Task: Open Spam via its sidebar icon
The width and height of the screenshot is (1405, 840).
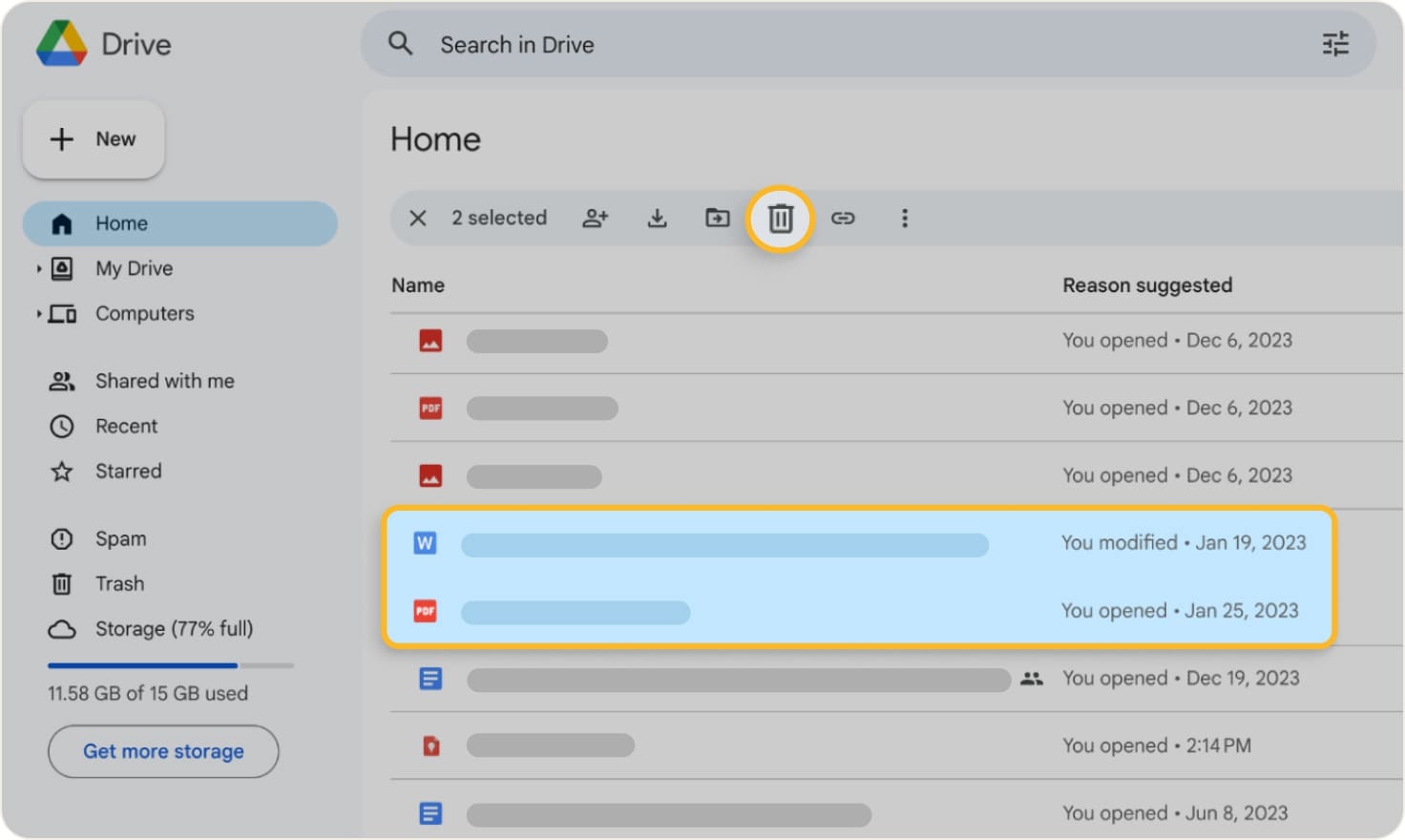Action: (61, 538)
